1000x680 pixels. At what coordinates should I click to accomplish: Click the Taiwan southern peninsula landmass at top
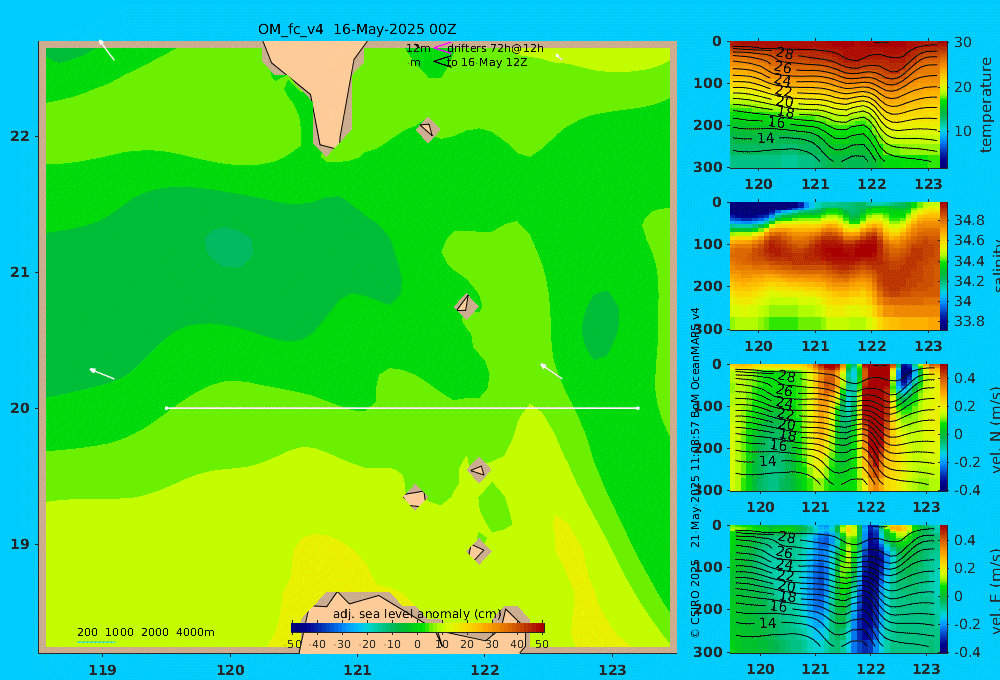(x=323, y=89)
